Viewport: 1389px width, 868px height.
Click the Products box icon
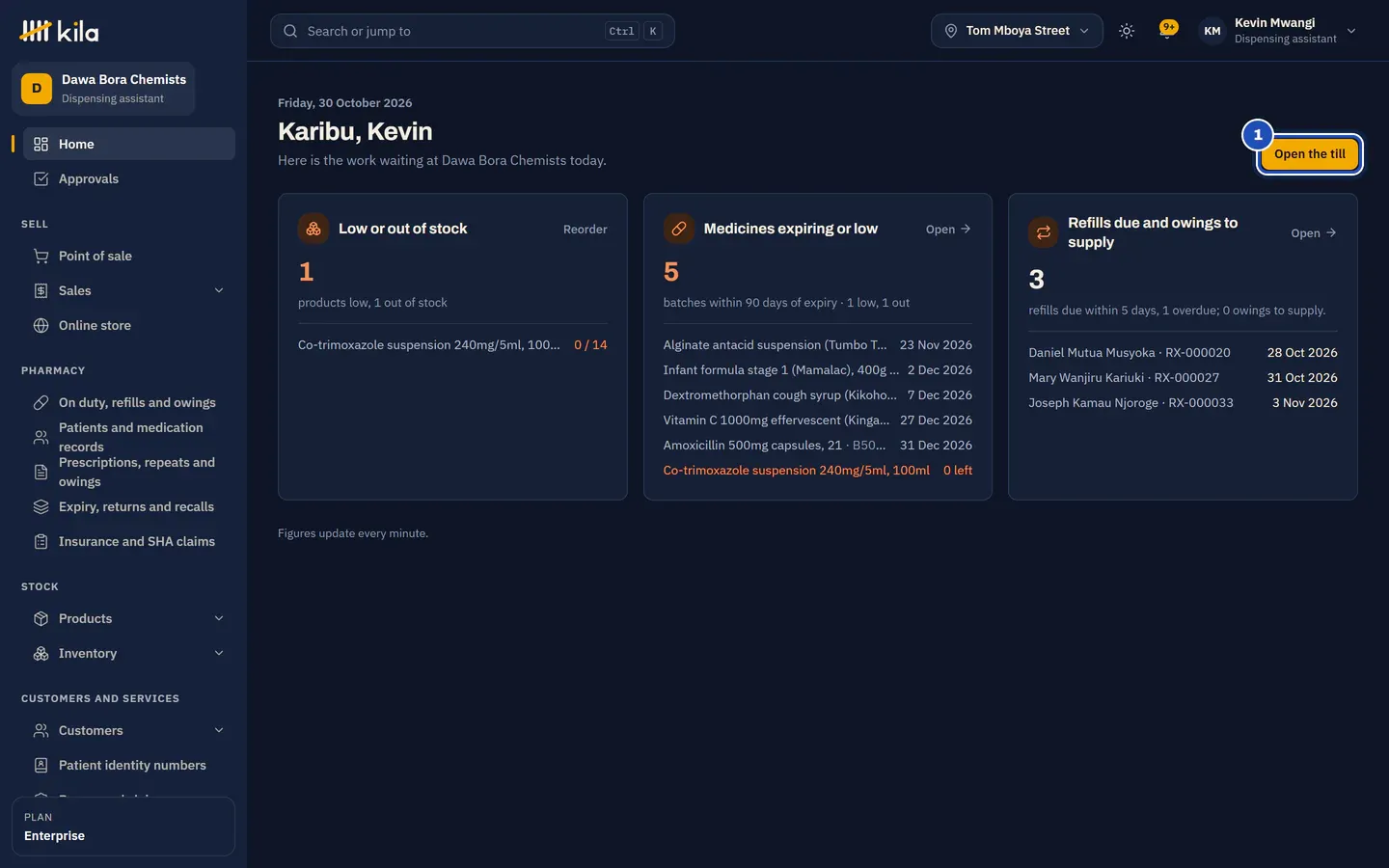(x=41, y=618)
